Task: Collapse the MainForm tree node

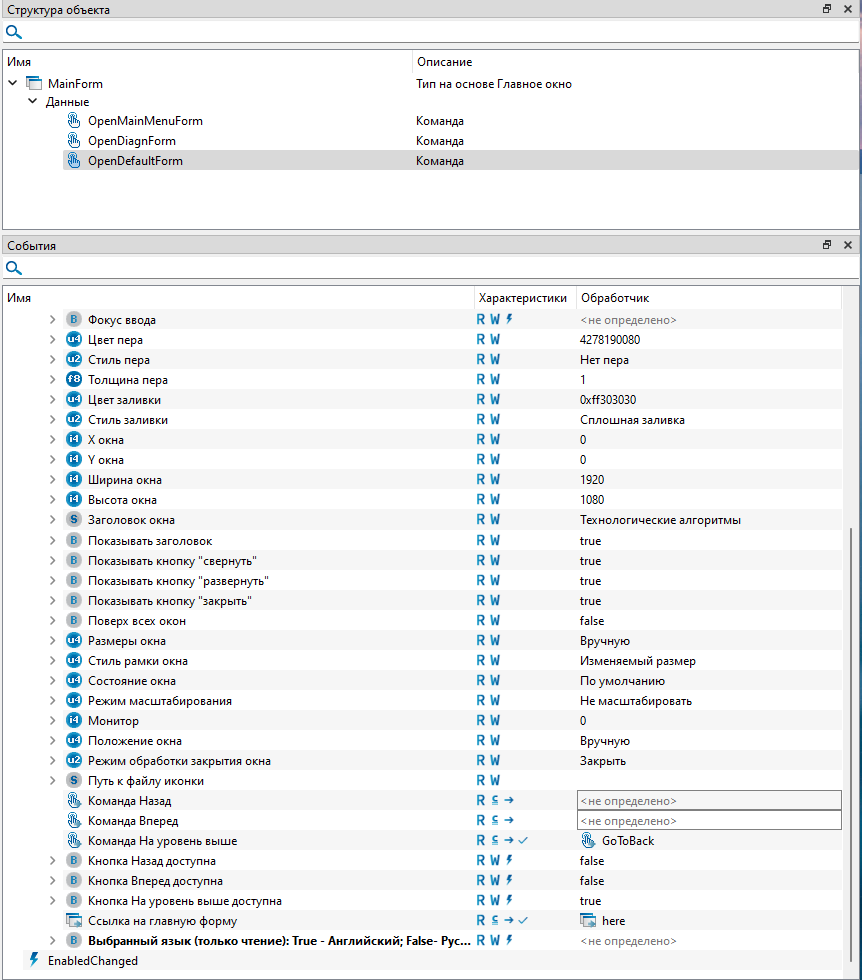Action: pos(12,84)
